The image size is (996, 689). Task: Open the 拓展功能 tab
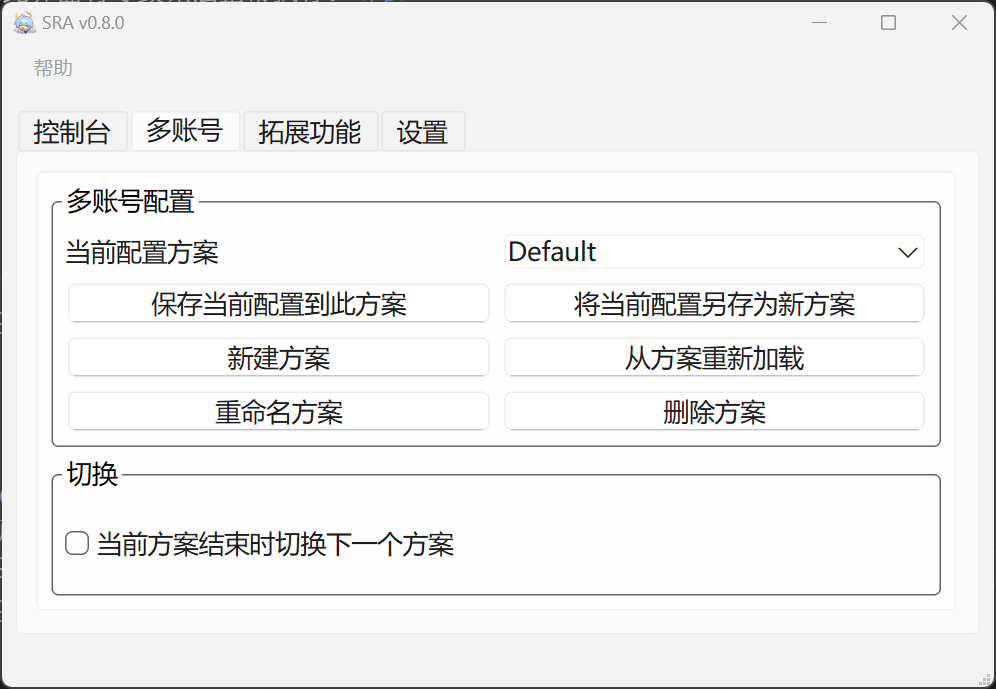pyautogui.click(x=310, y=131)
